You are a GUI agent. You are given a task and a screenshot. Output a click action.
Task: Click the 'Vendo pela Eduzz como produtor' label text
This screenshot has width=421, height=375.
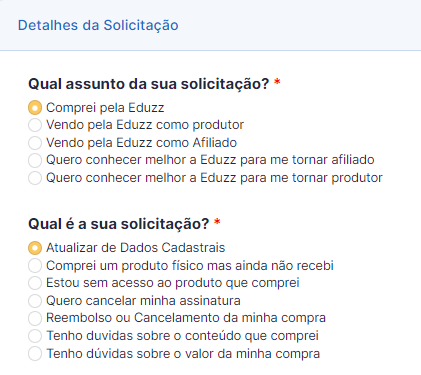[x=145, y=125]
